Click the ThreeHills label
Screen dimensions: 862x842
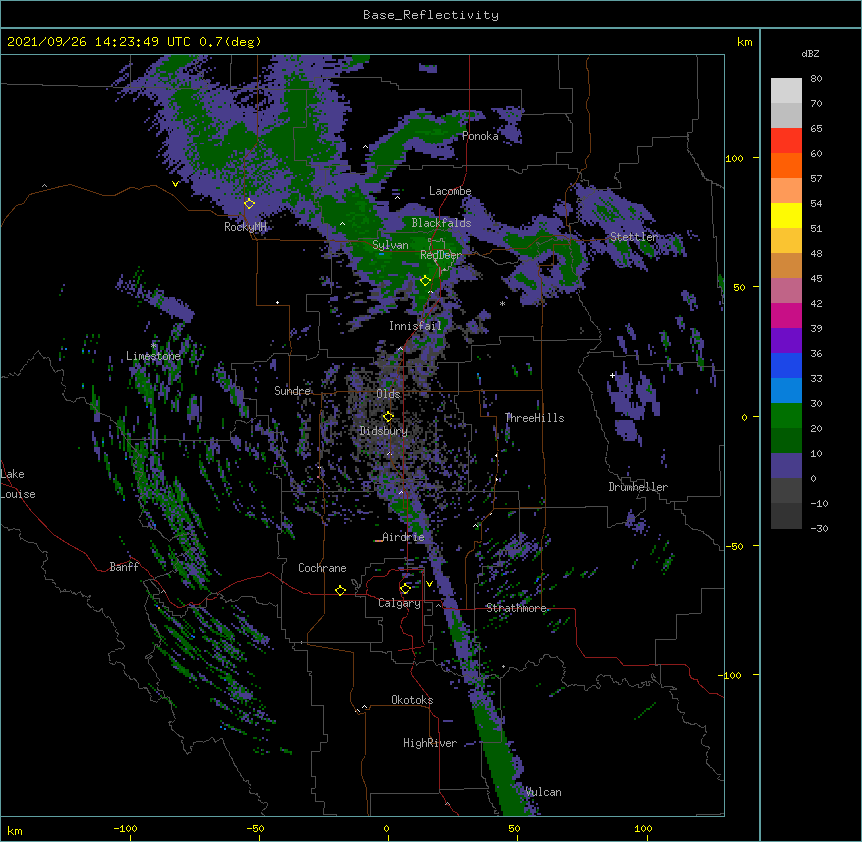coord(534,418)
